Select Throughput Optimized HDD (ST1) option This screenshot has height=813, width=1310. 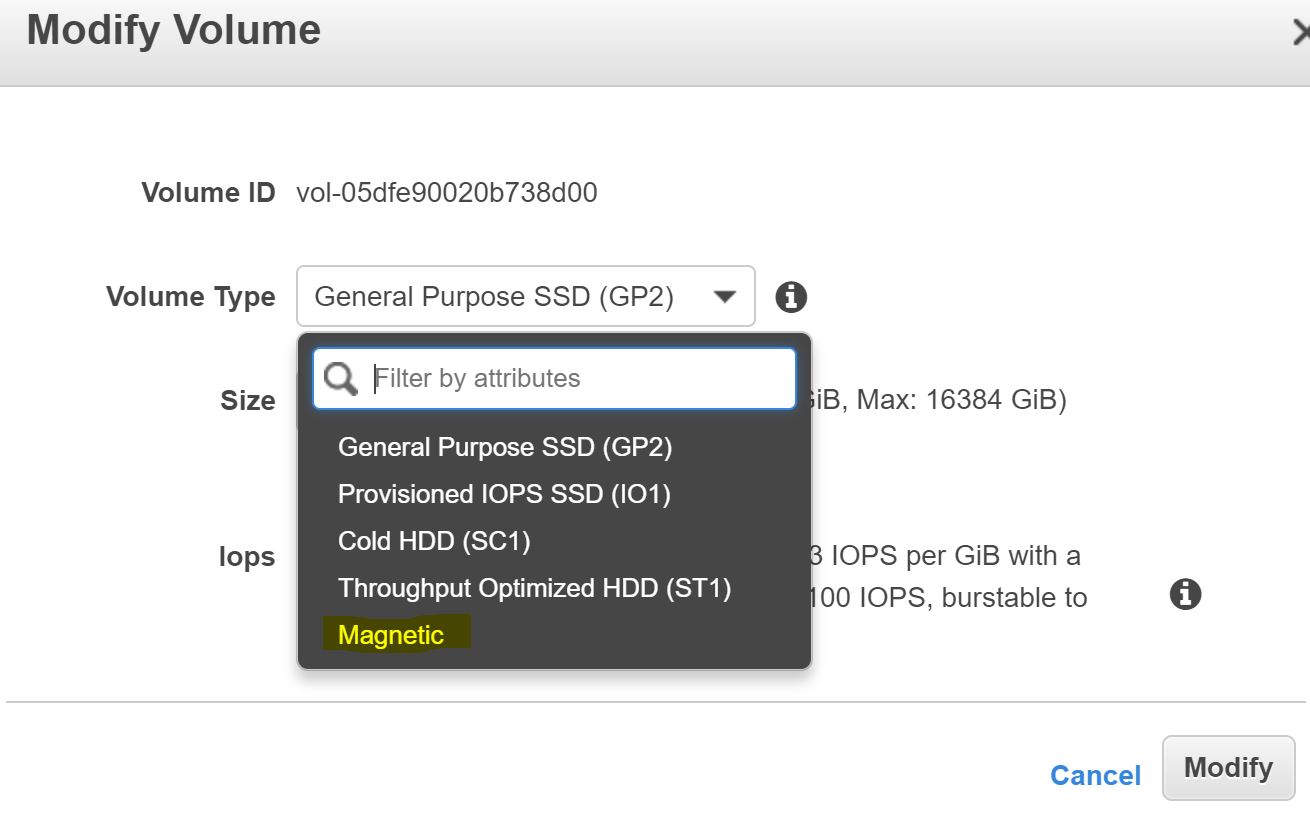tap(534, 588)
